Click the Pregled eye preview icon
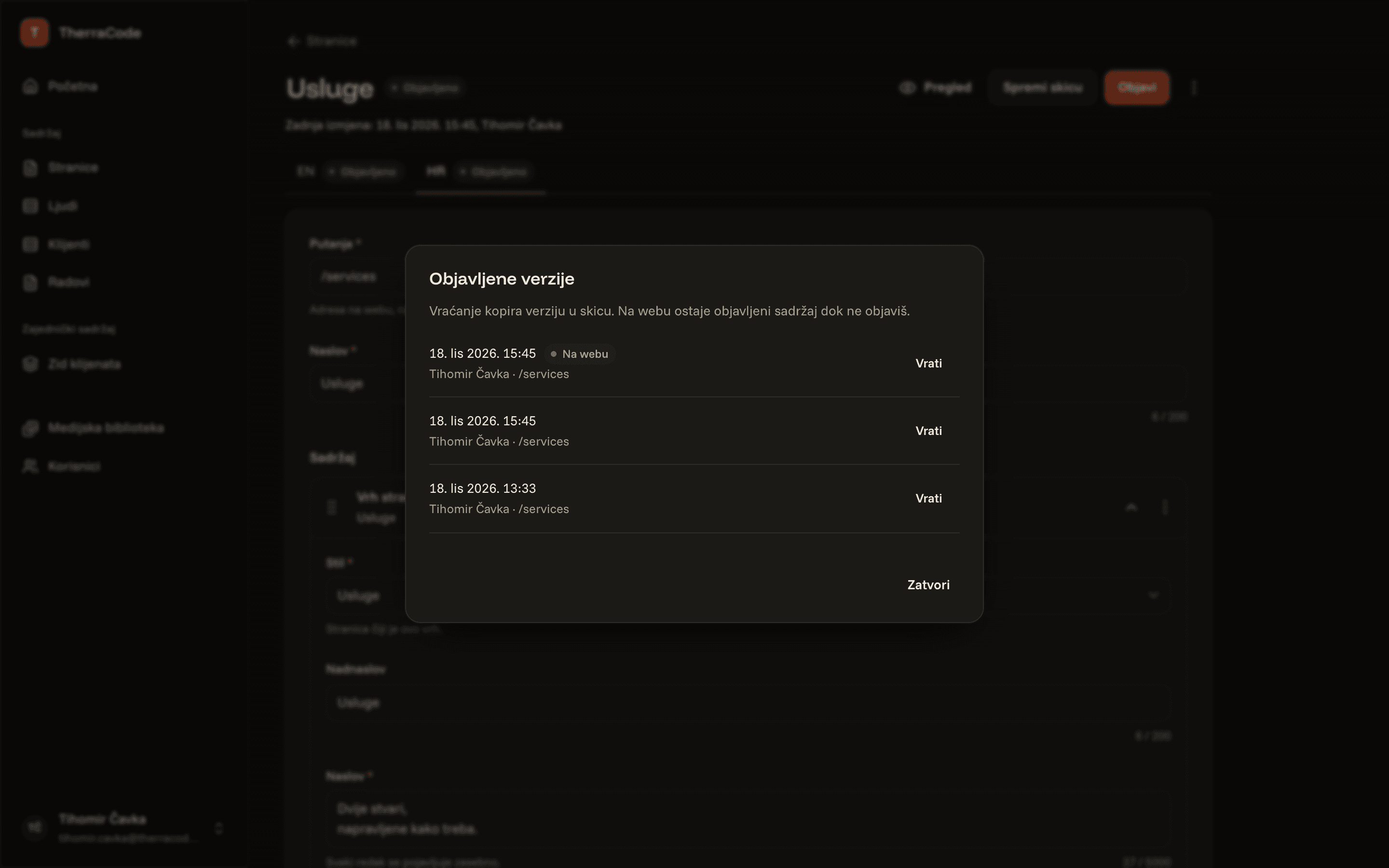This screenshot has width=1389, height=868. click(907, 88)
